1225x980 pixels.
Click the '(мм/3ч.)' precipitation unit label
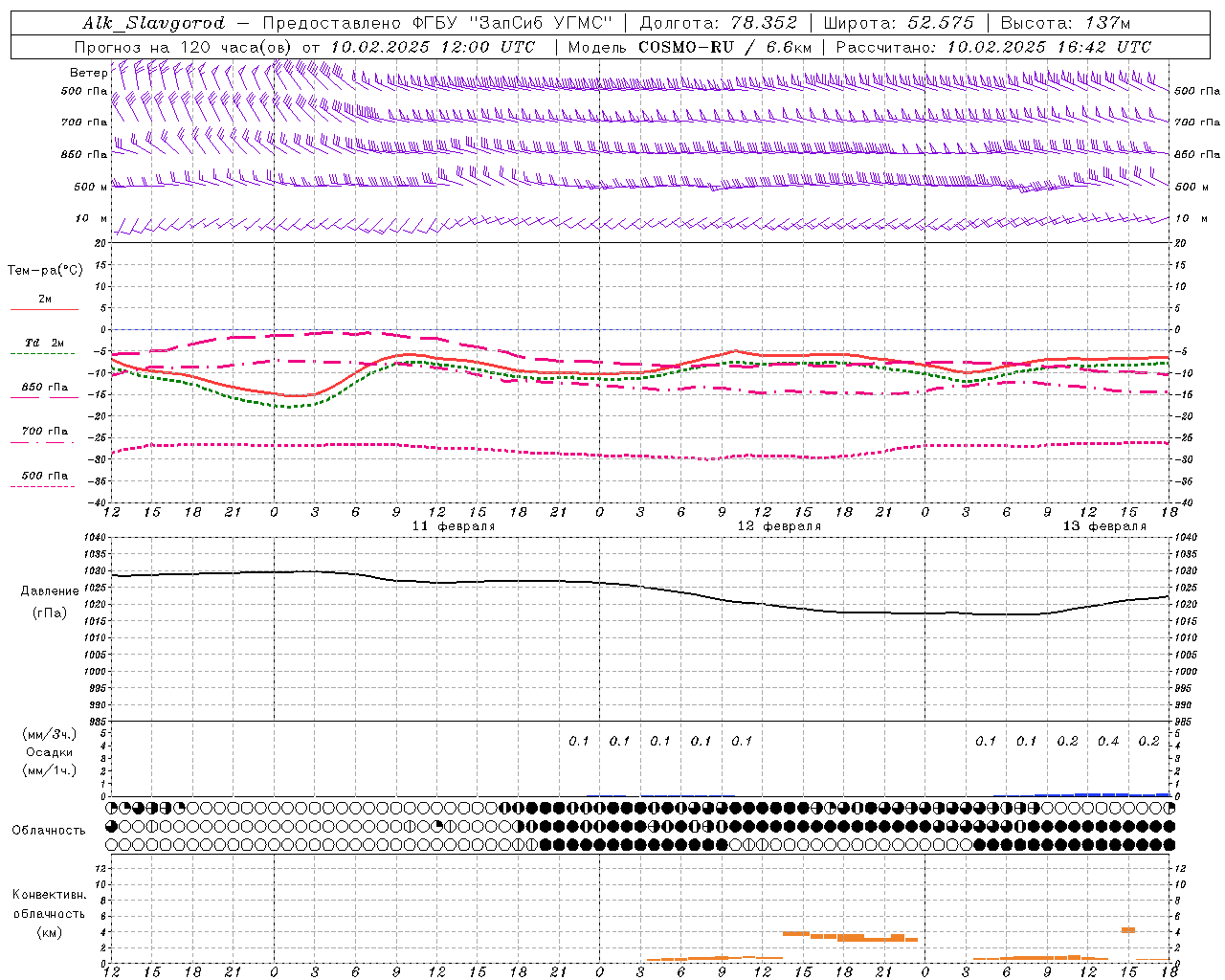click(50, 734)
